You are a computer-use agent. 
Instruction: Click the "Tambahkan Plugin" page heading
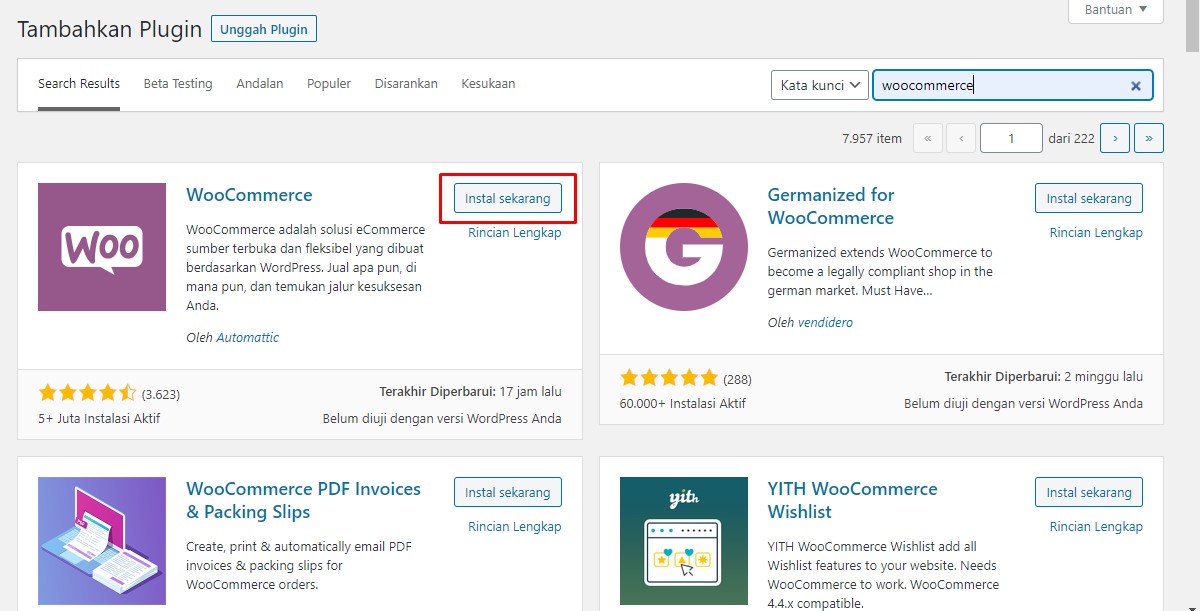110,29
